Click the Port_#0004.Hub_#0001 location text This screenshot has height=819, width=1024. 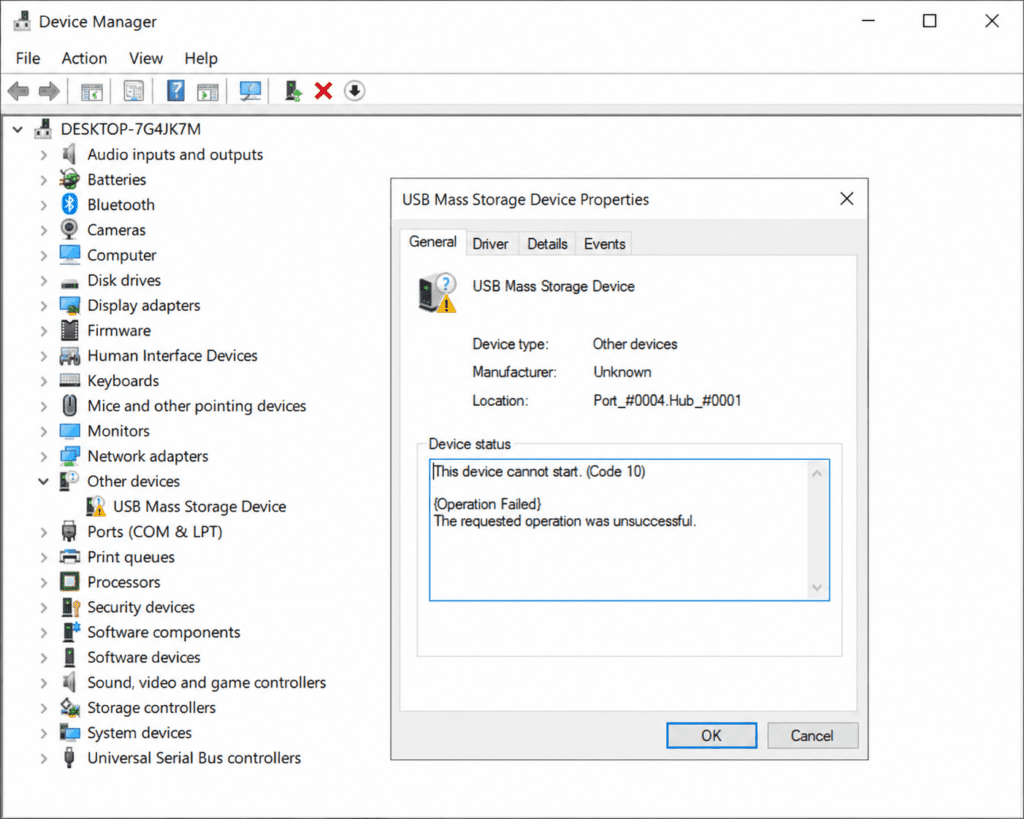coord(667,400)
